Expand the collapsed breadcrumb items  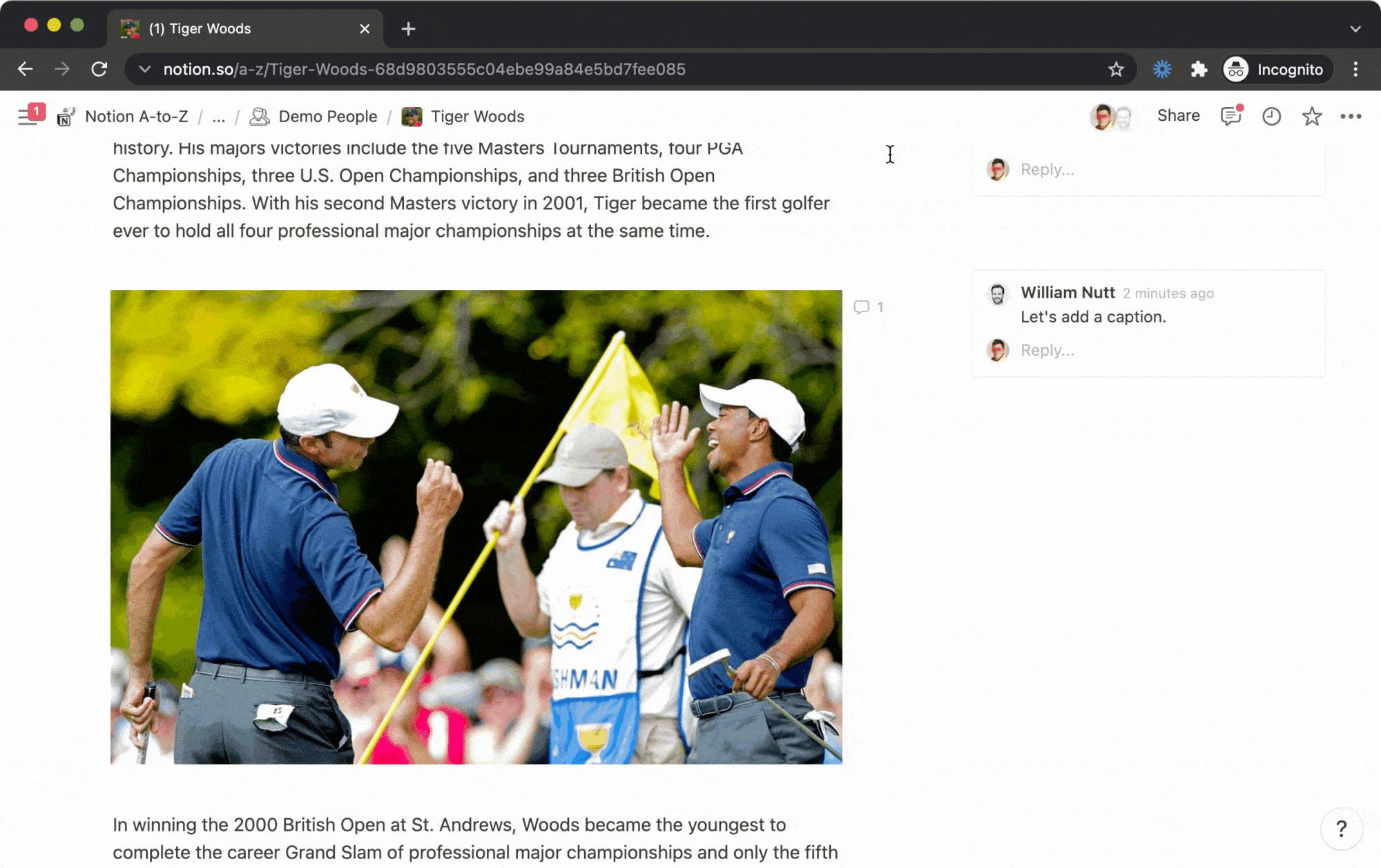[218, 117]
